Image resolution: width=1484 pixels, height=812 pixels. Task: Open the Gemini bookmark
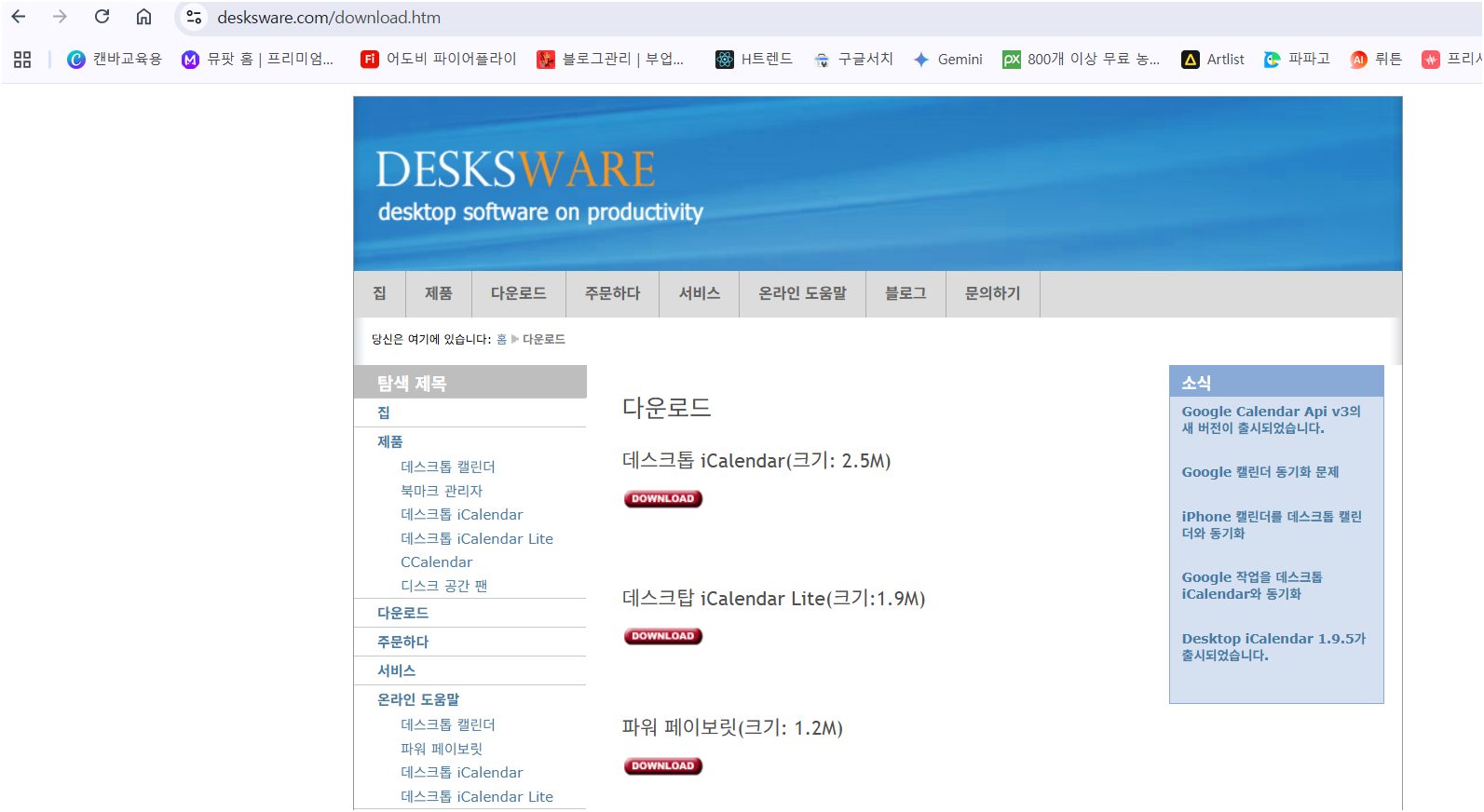tap(947, 60)
